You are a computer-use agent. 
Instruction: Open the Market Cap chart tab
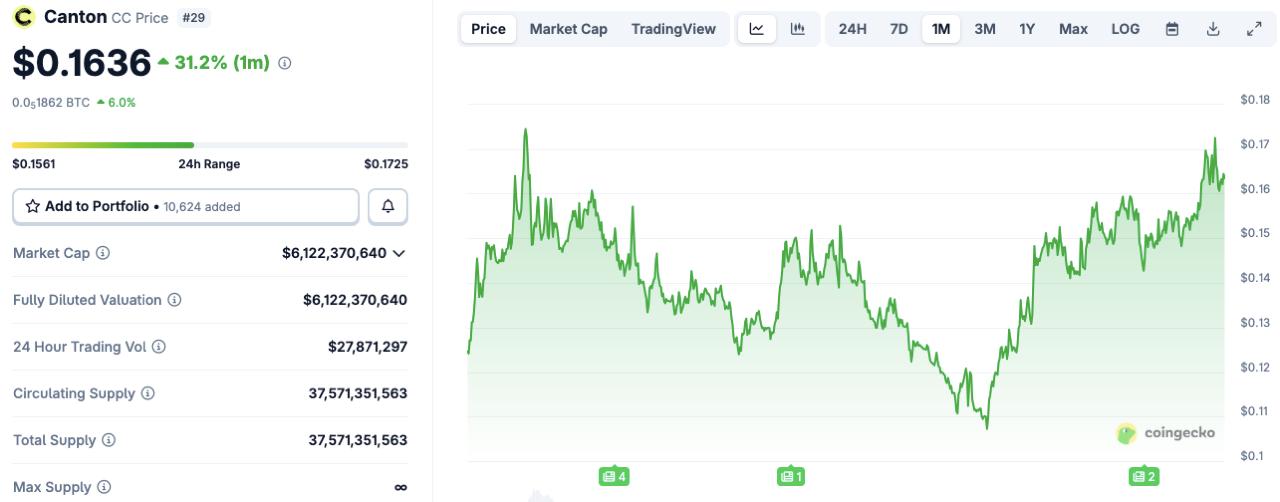(x=568, y=29)
